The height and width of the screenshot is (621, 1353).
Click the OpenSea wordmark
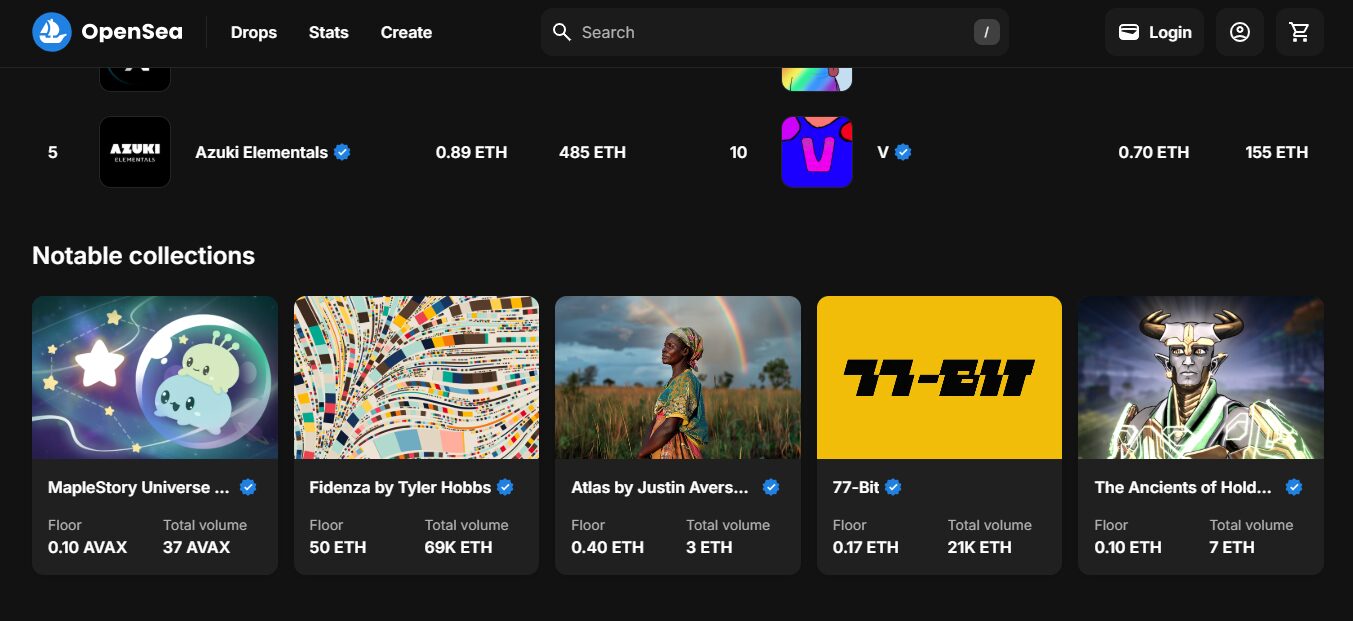[x=132, y=32]
